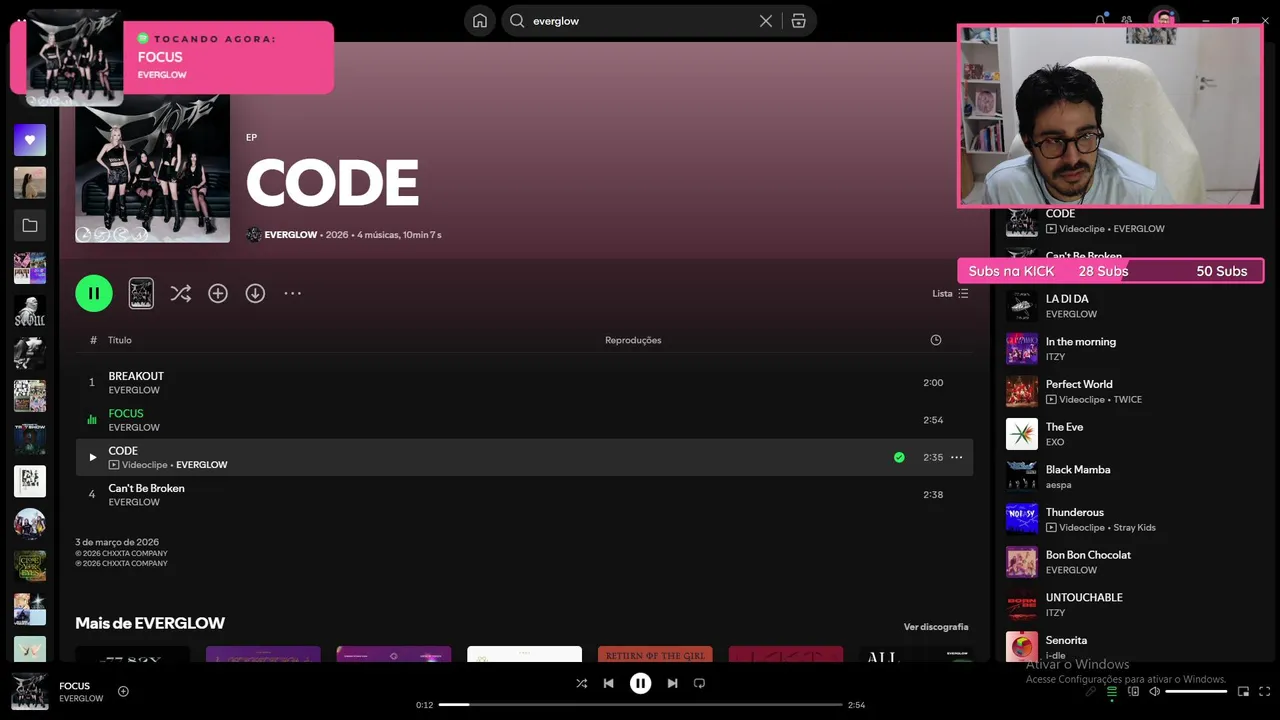Select the playing FOCUS track title

point(126,413)
